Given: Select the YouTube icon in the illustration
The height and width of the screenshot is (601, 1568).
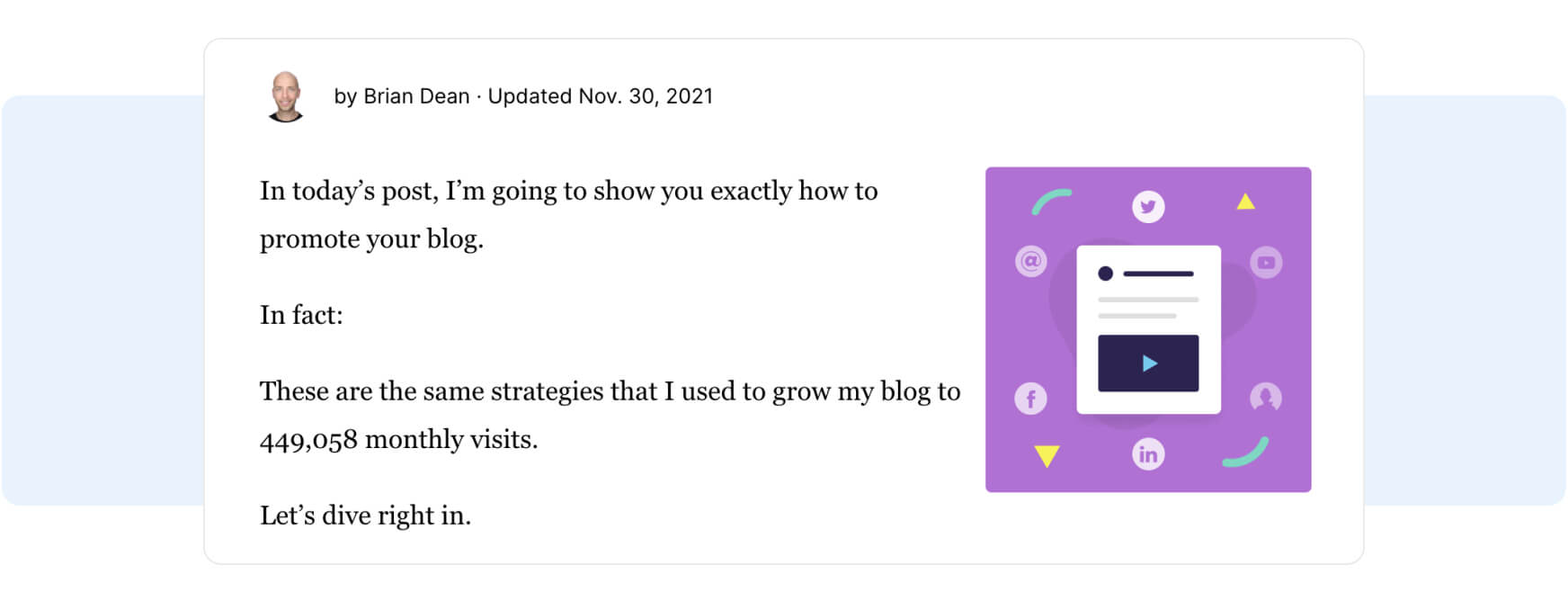Looking at the screenshot, I should tap(1266, 263).
